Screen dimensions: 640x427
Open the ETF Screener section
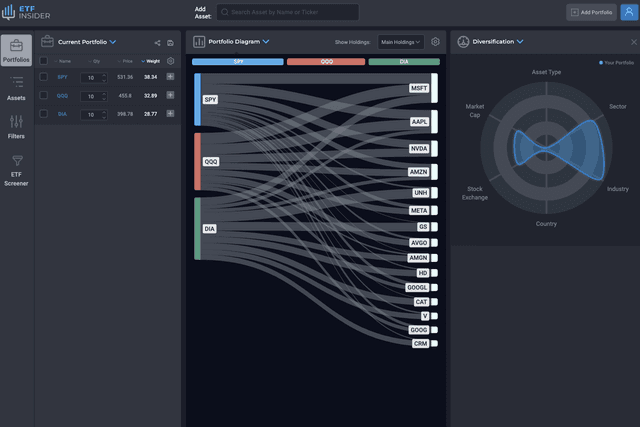[16, 170]
